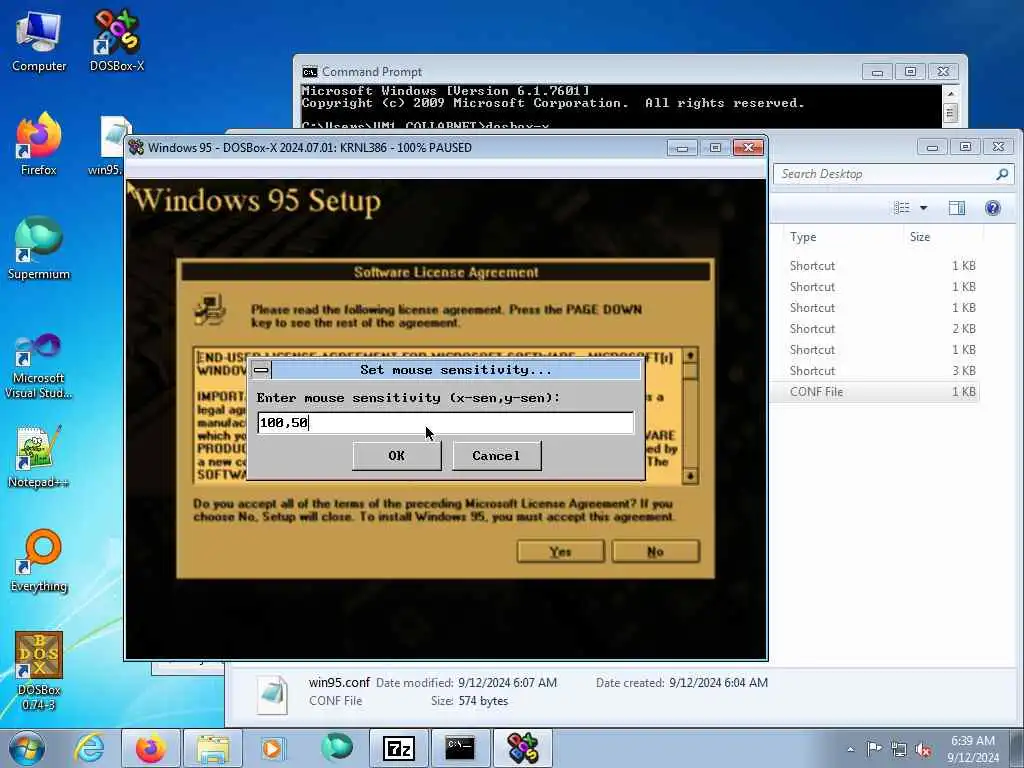This screenshot has width=1024, height=768.
Task: Launch Notepad++ from the desktop
Action: pos(39,457)
